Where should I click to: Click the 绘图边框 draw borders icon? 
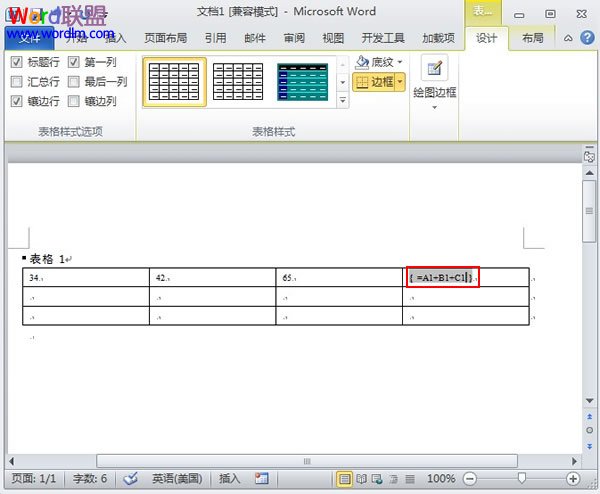(x=434, y=68)
